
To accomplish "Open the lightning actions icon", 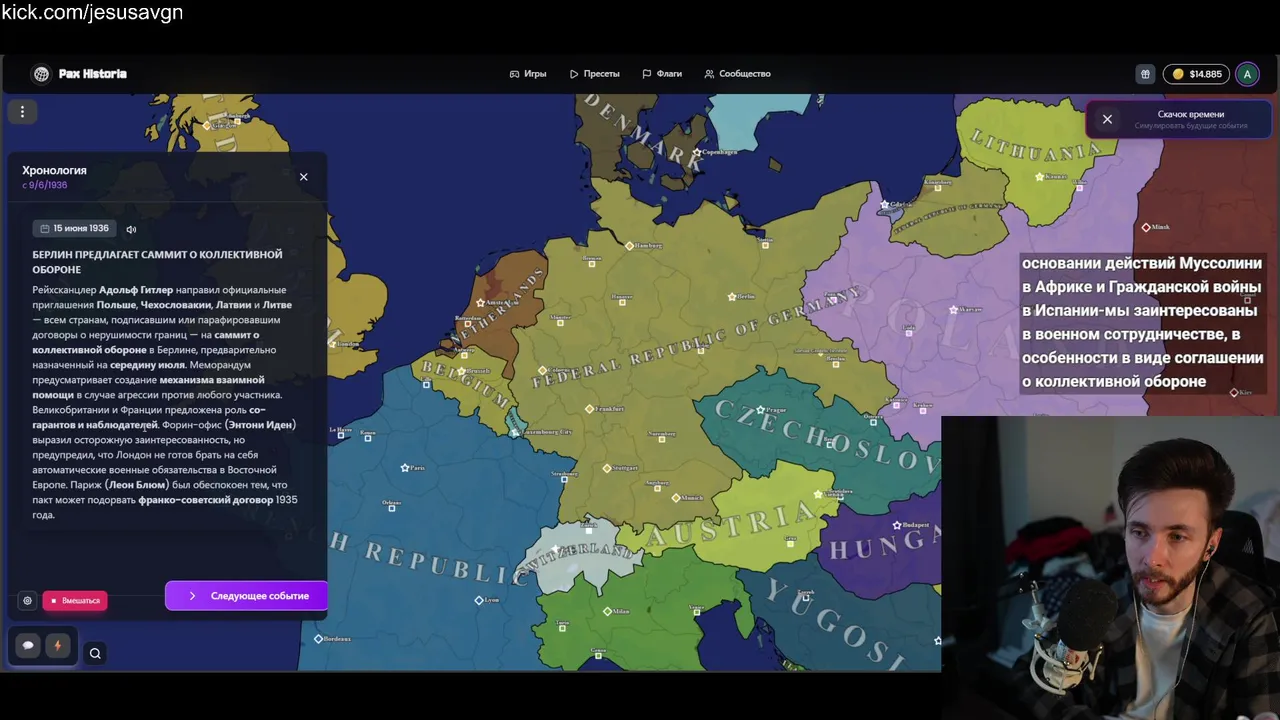I will (x=57, y=646).
